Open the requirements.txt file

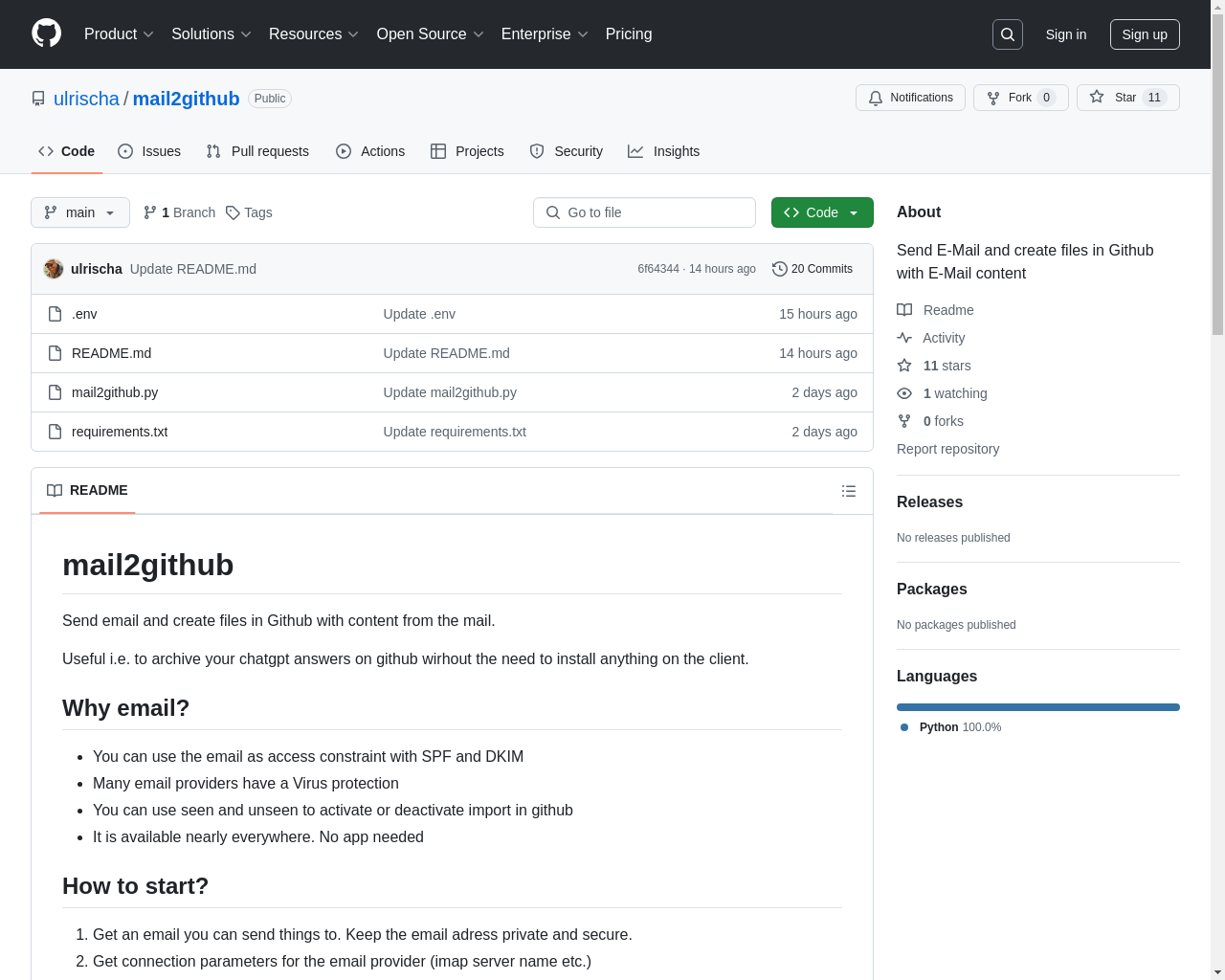click(120, 432)
